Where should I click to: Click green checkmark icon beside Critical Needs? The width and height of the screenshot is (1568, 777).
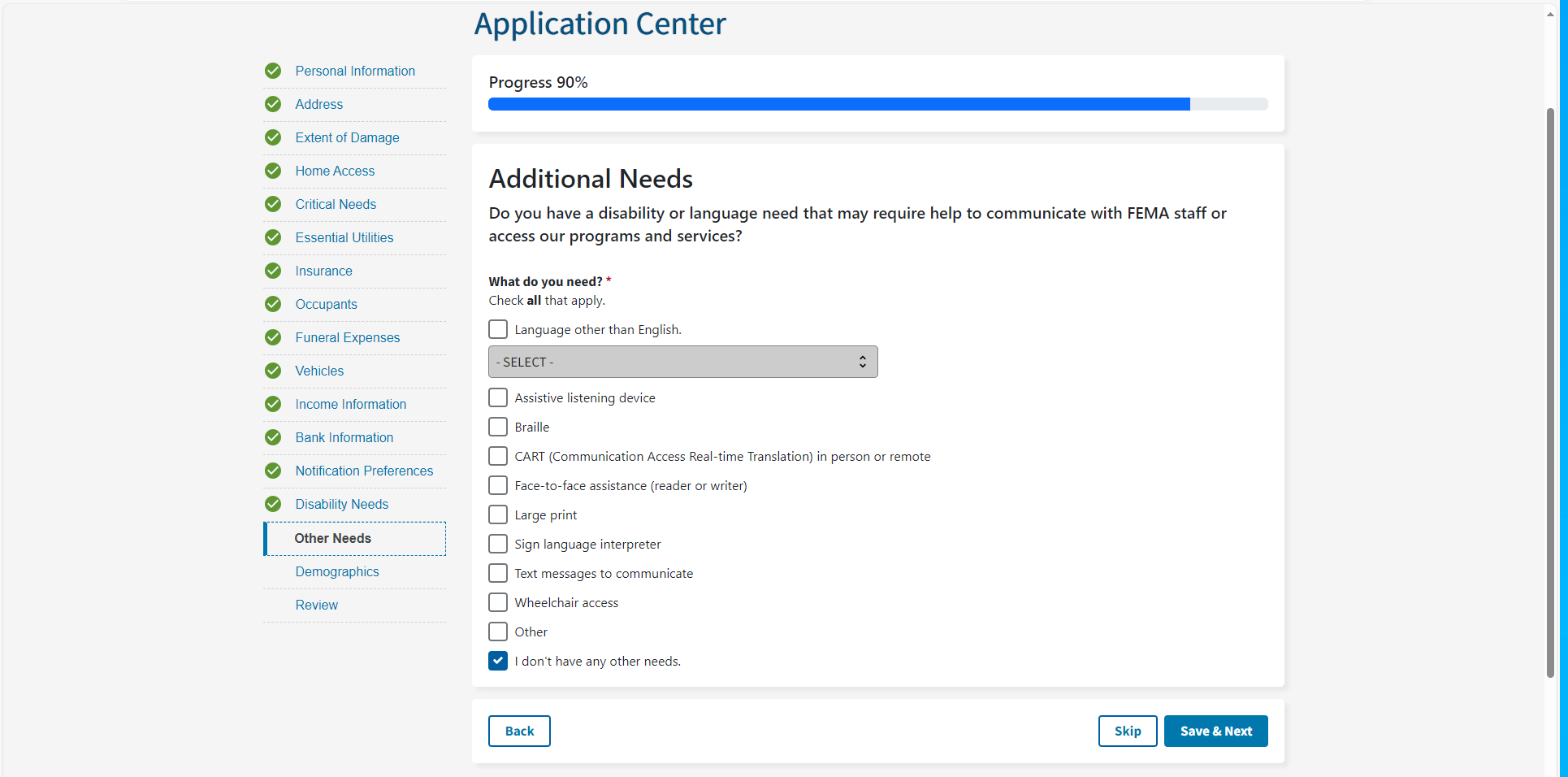tap(273, 204)
